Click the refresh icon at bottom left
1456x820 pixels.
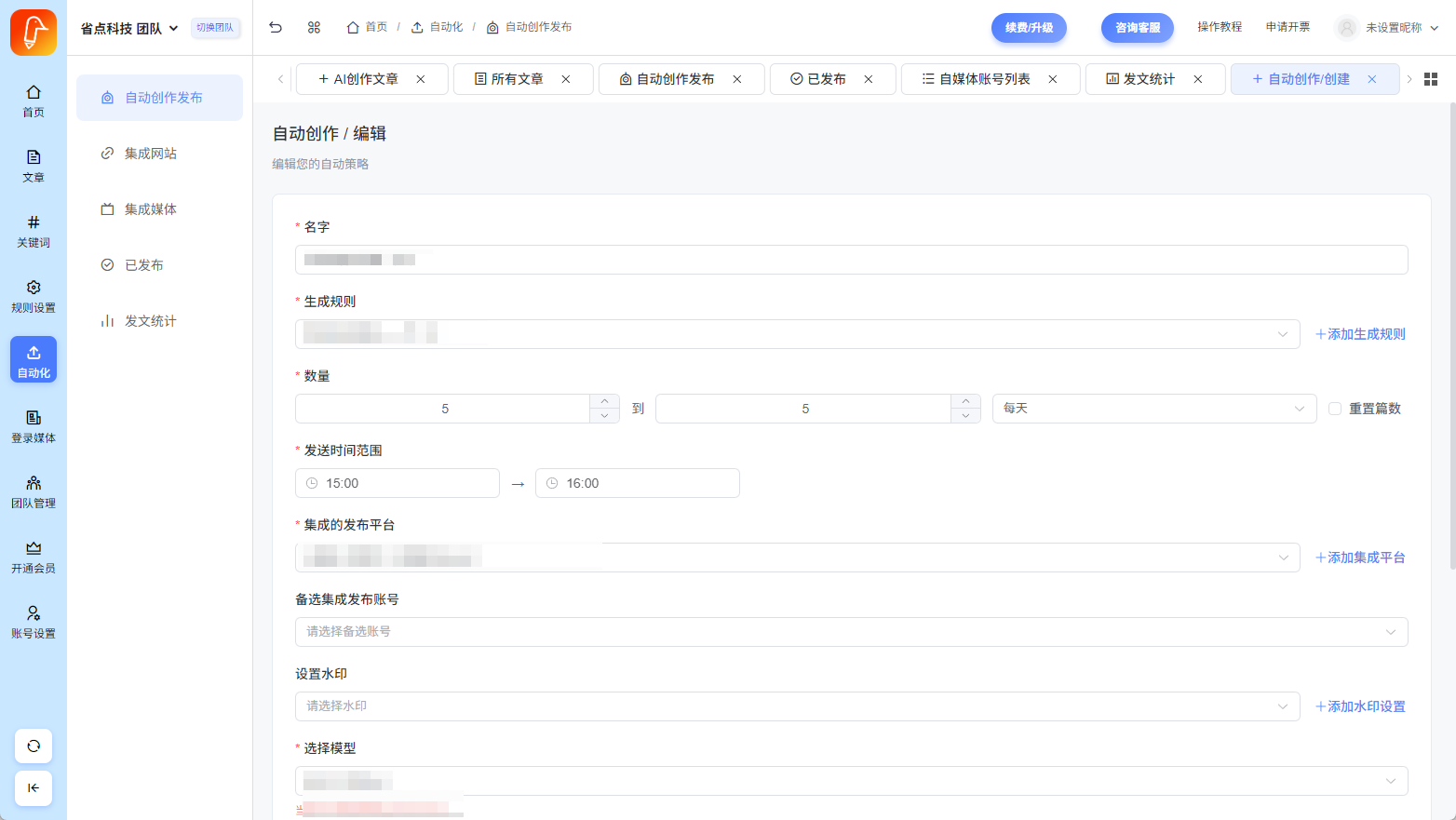(x=34, y=746)
